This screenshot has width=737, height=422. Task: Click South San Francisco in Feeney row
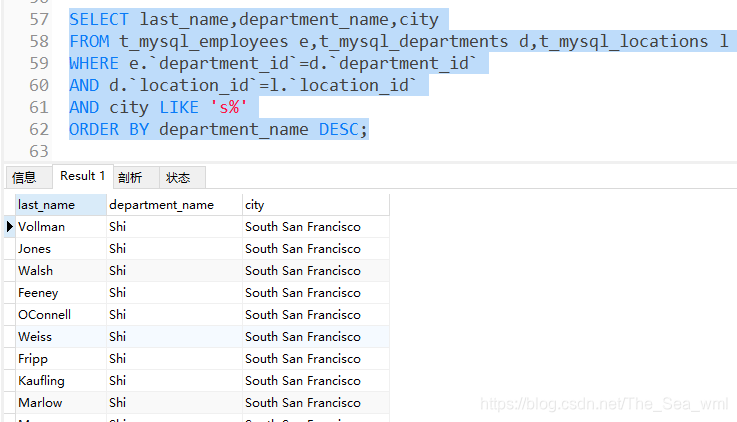316,293
